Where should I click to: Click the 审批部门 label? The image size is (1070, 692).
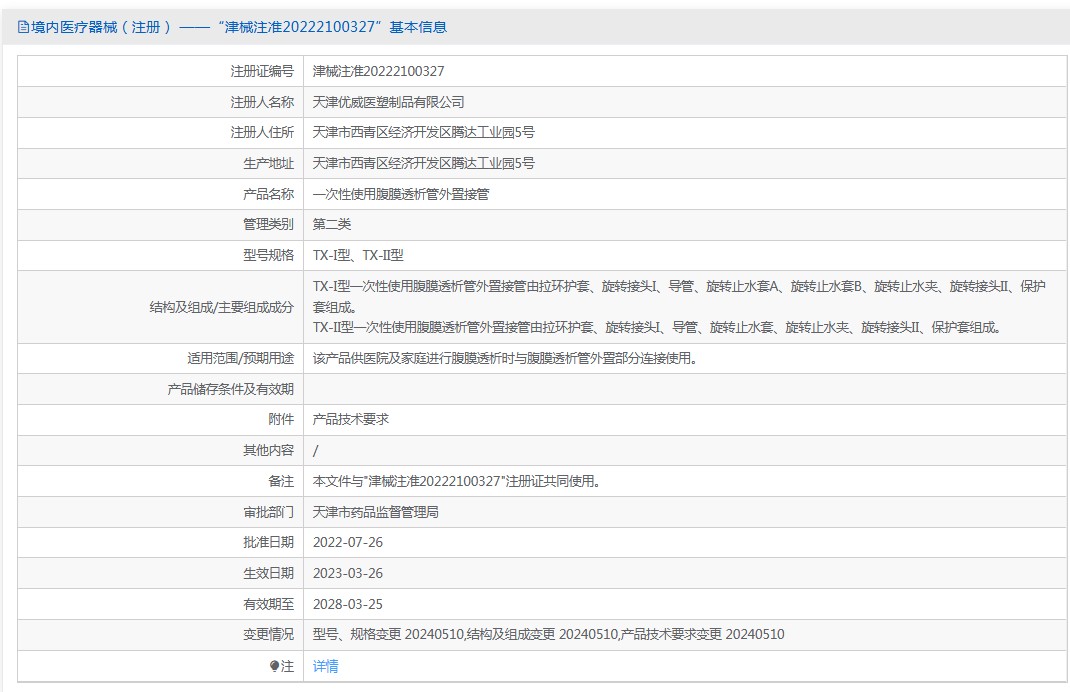[x=268, y=512]
